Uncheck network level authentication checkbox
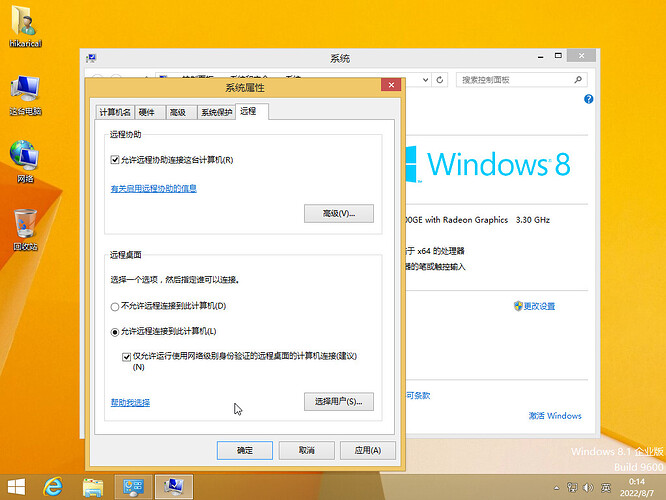The image size is (666, 500). point(126,356)
